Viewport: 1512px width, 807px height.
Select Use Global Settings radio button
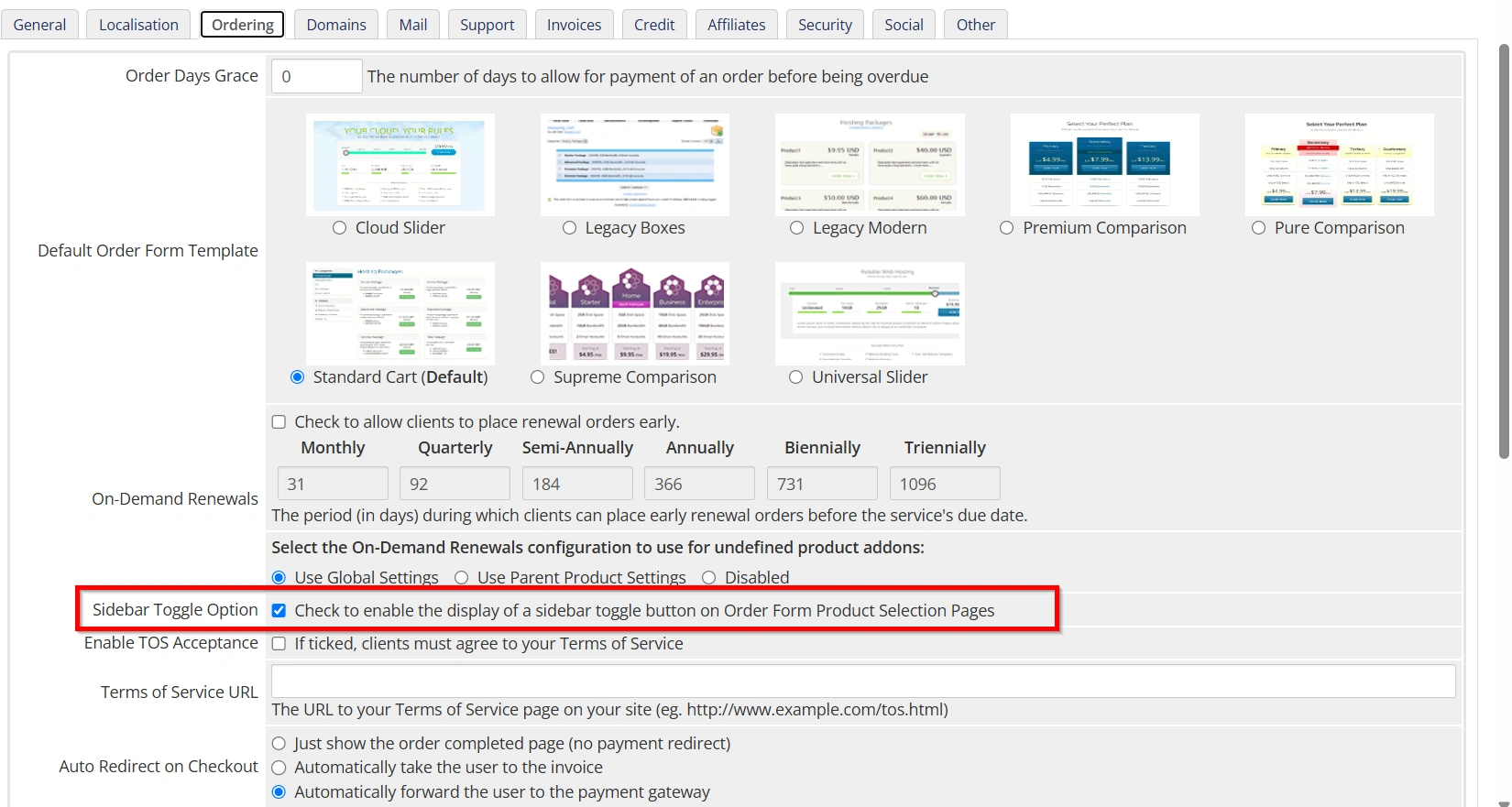[x=279, y=578]
